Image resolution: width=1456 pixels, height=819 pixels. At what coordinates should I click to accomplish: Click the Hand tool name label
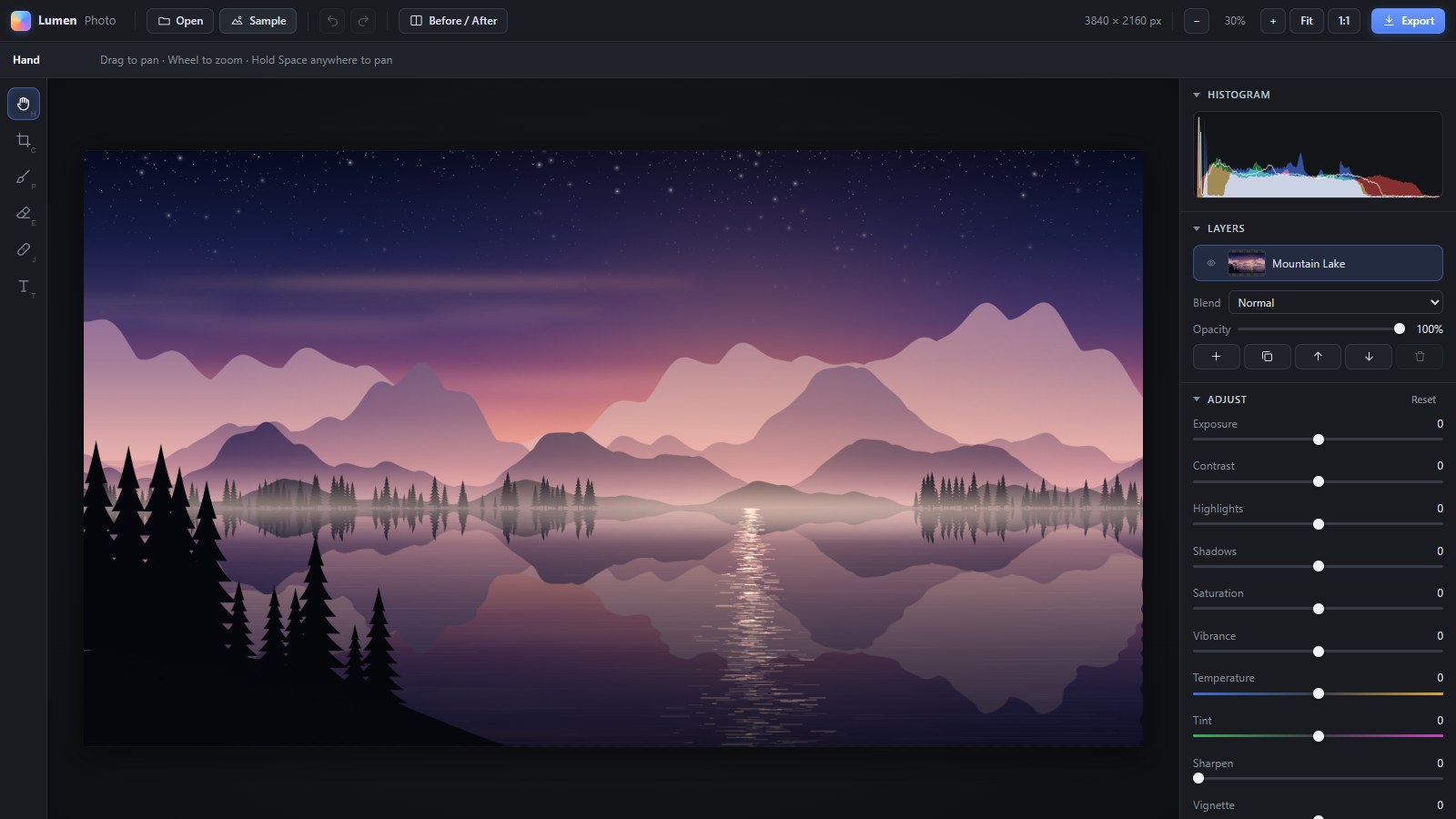26,60
